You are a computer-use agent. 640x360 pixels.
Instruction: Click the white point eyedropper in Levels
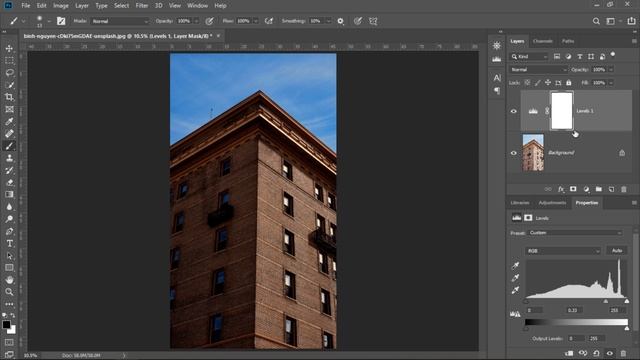516,290
